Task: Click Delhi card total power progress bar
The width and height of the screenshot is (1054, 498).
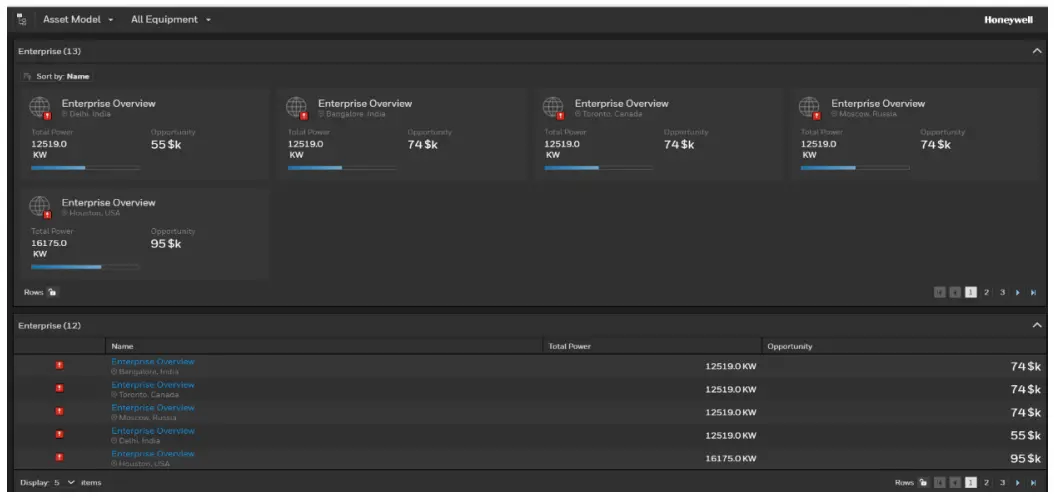Action: (x=85, y=167)
